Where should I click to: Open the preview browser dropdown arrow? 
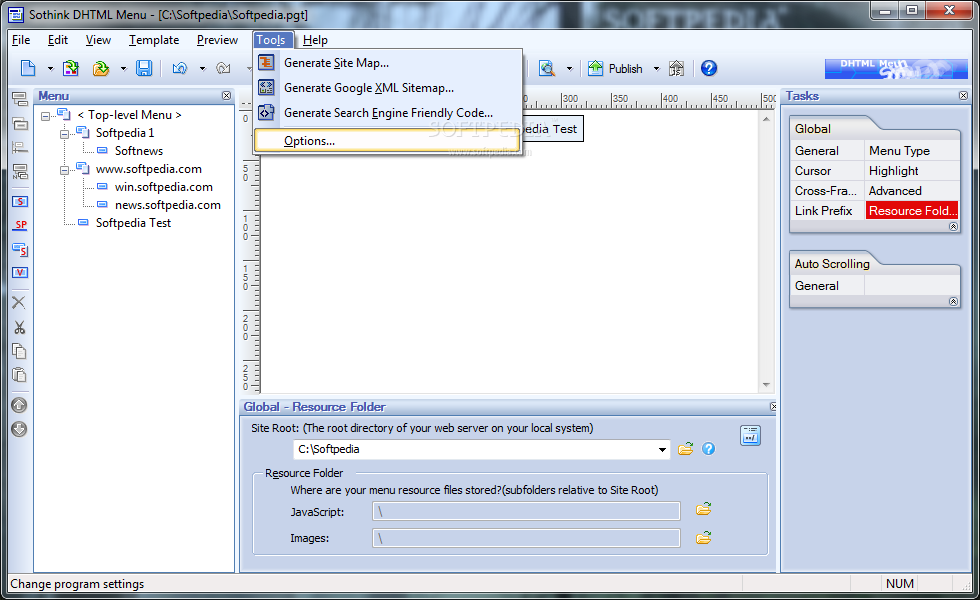tap(569, 69)
